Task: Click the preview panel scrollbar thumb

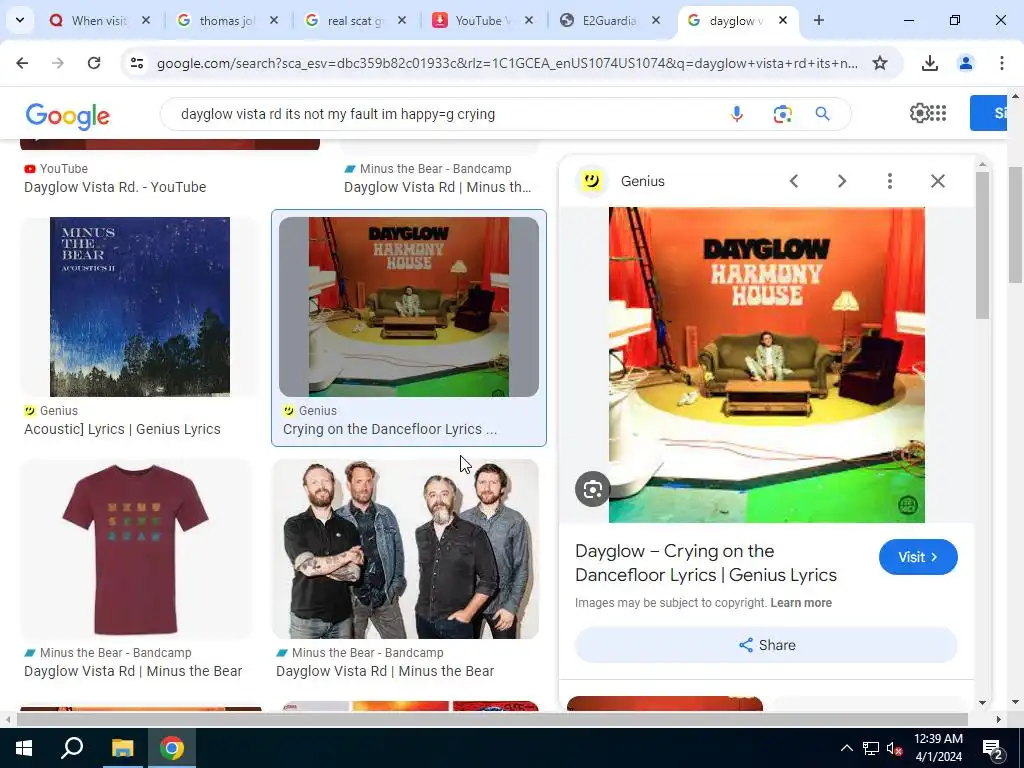Action: point(982,246)
